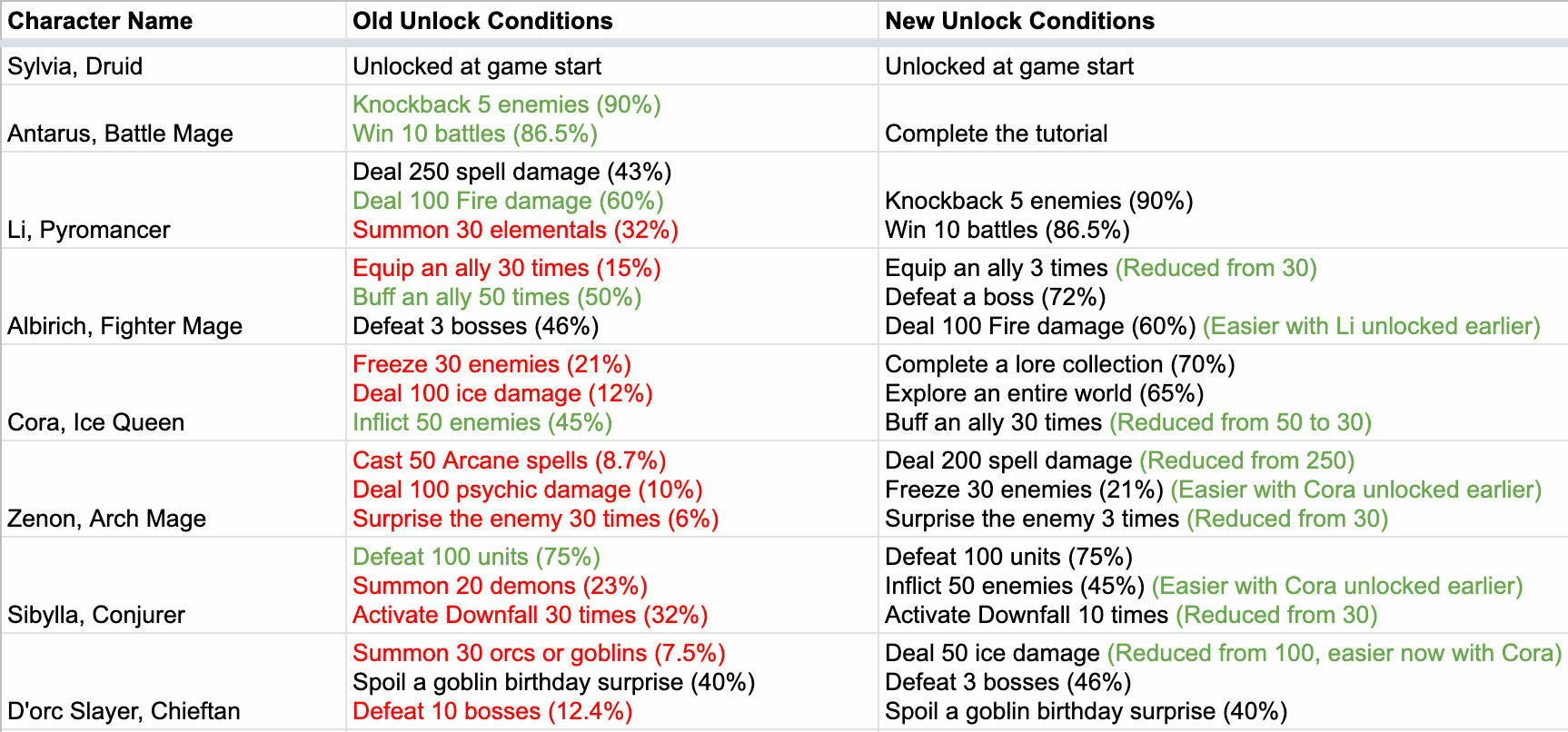The width and height of the screenshot is (1568, 732).
Task: Click new conditions cell with Deal 50 ice damage
Action: coord(1222,682)
